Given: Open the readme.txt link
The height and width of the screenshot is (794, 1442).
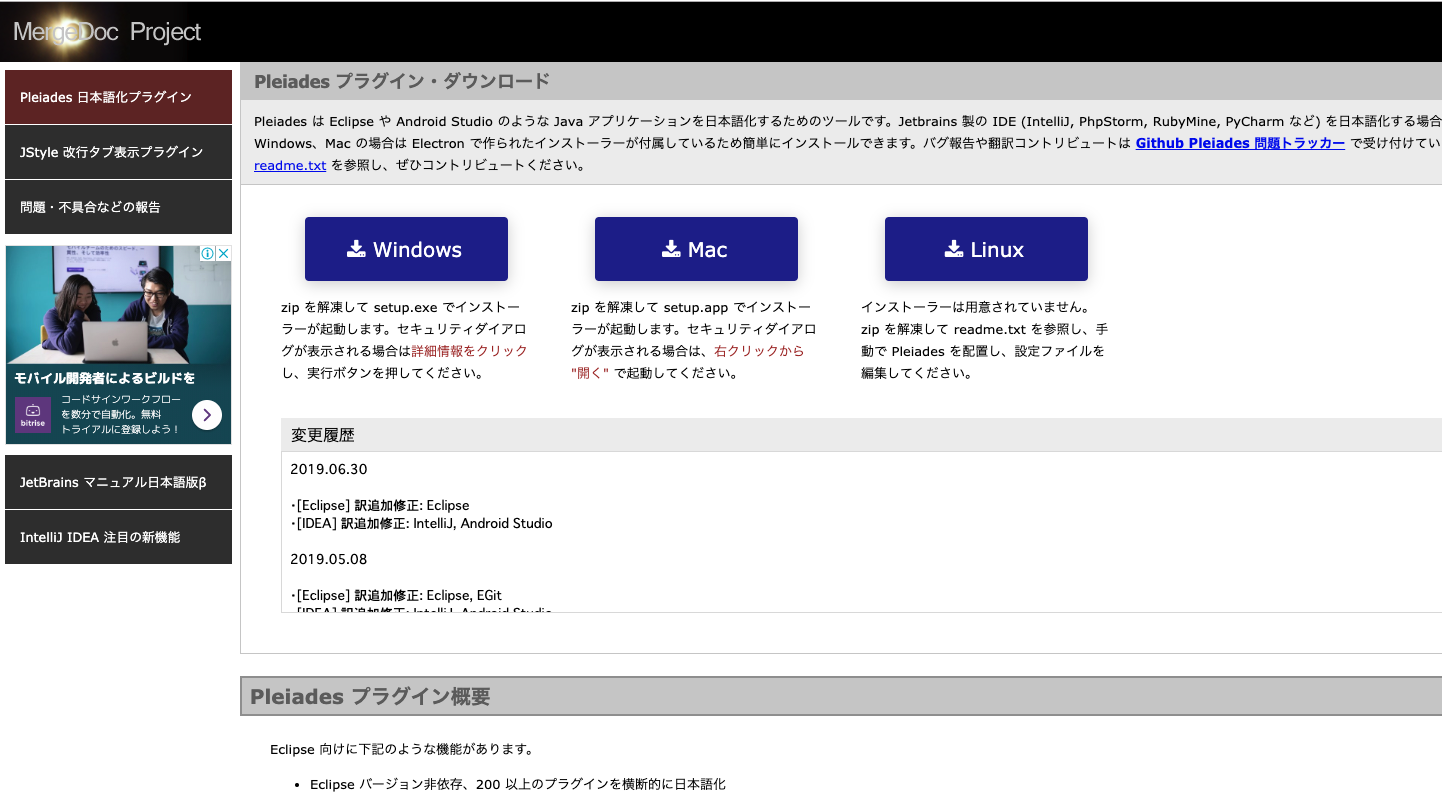Looking at the screenshot, I should coord(290,165).
